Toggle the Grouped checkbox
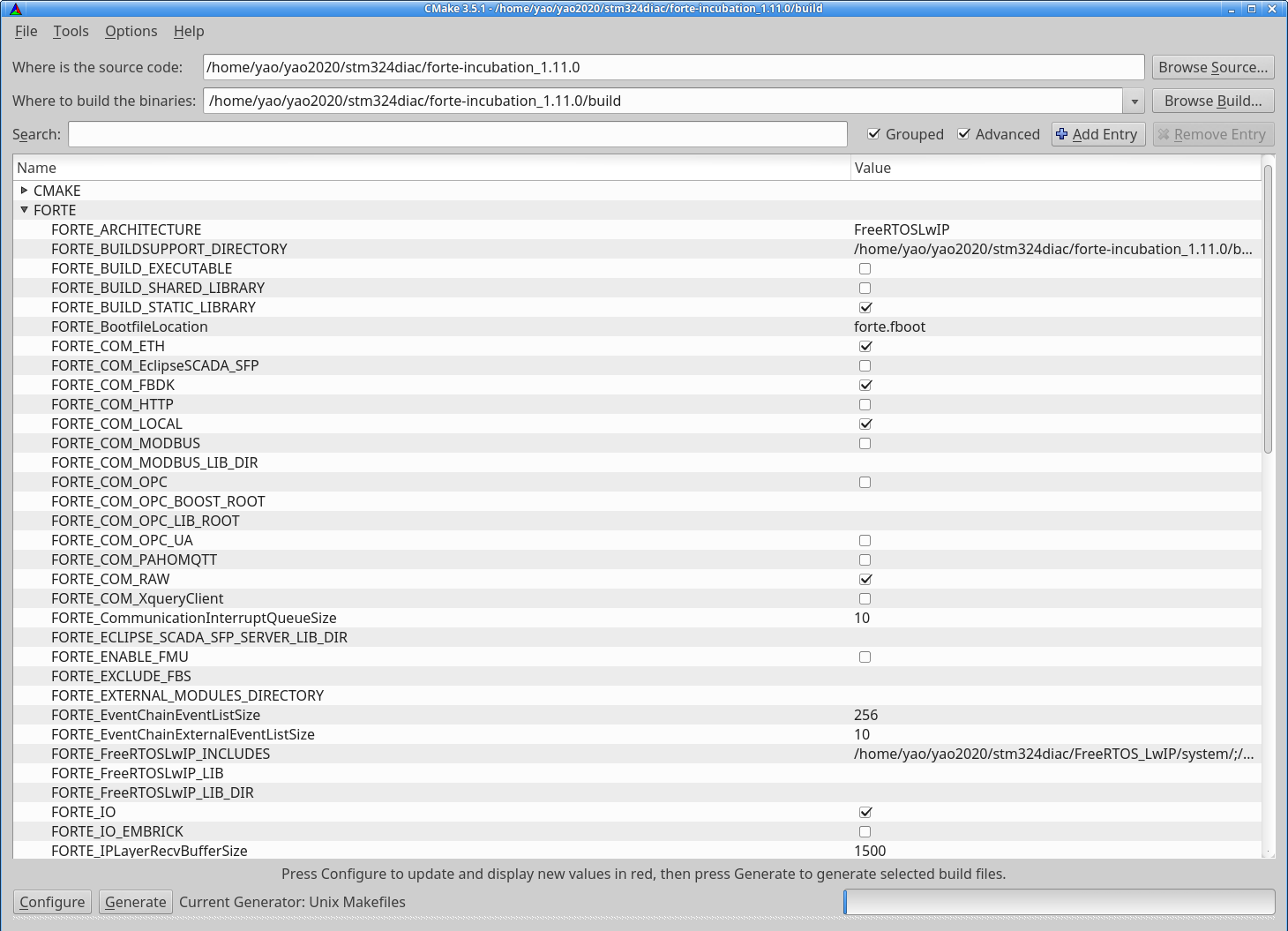The height and width of the screenshot is (931, 1288). click(x=874, y=134)
